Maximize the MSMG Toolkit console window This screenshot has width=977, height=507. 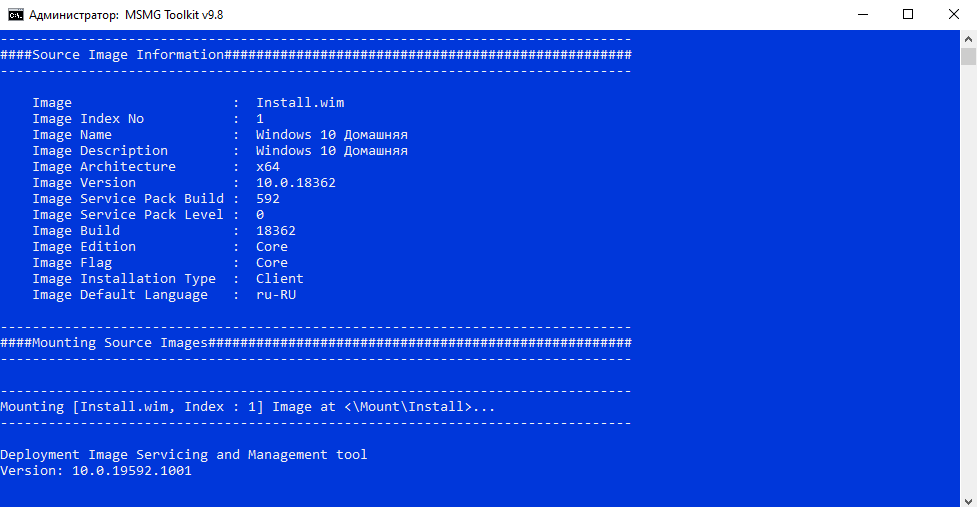908,14
